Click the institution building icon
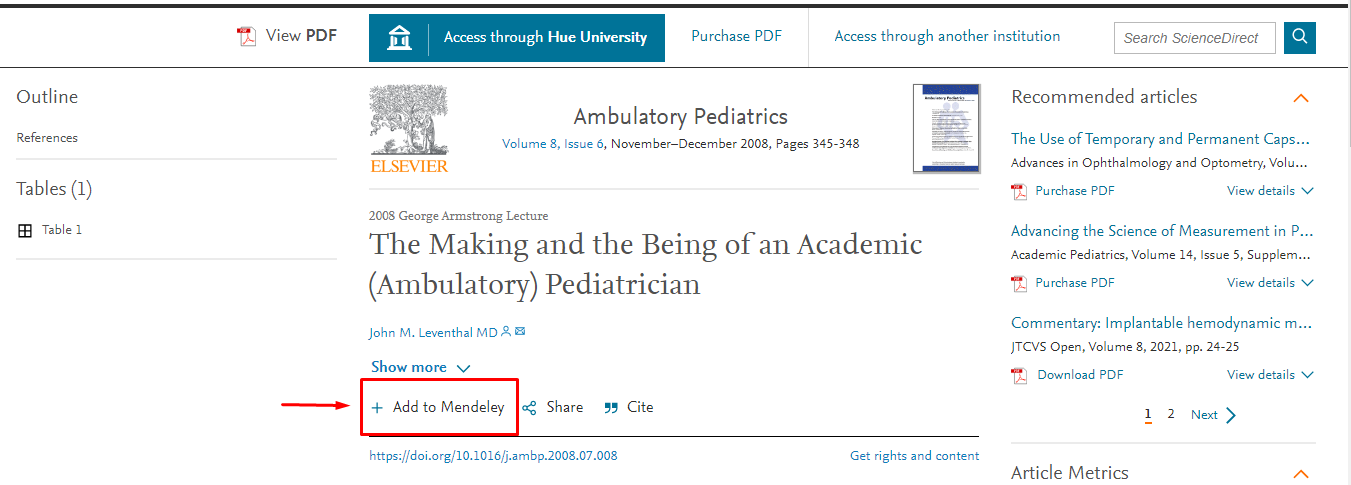Viewport: 1351px width, 485px height. point(399,38)
